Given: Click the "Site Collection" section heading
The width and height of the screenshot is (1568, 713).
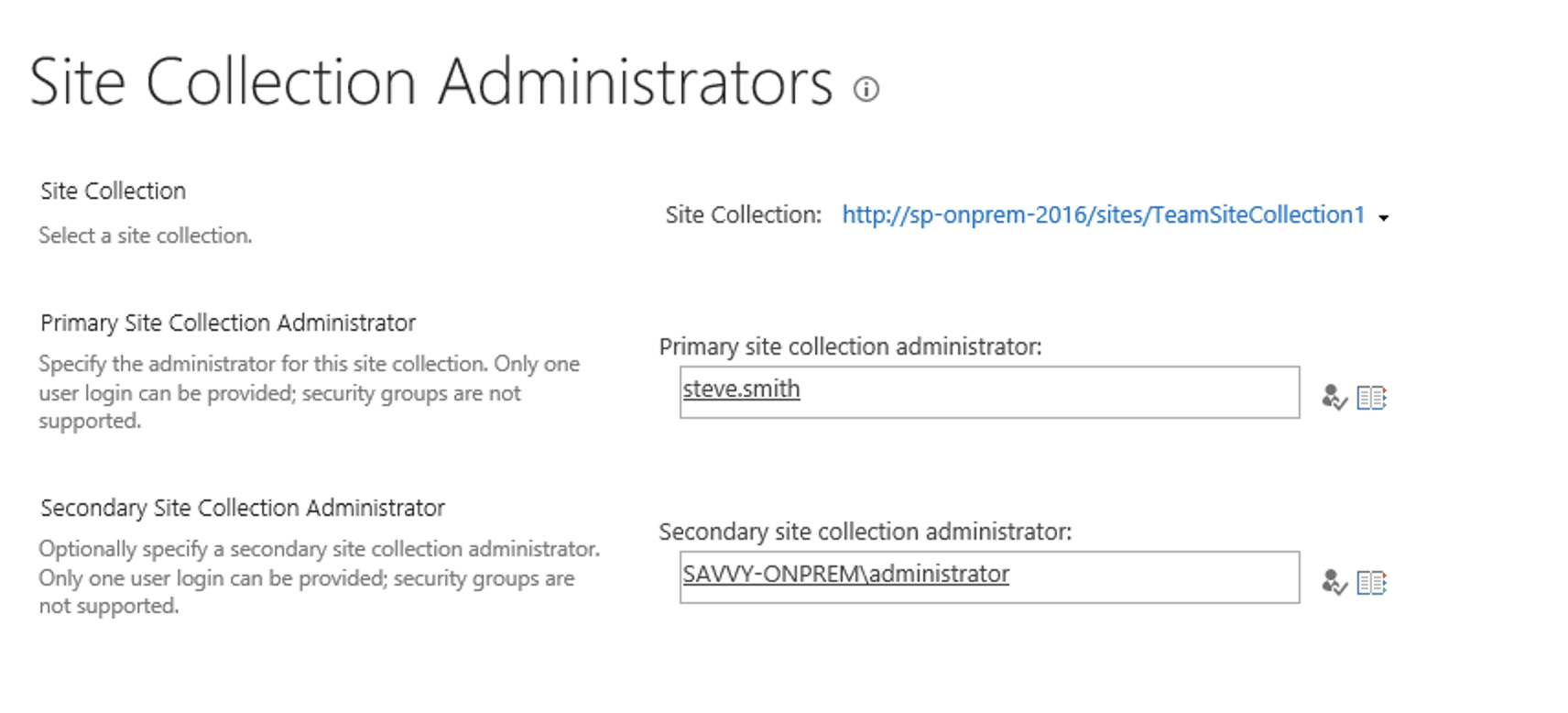Looking at the screenshot, I should pos(113,192).
